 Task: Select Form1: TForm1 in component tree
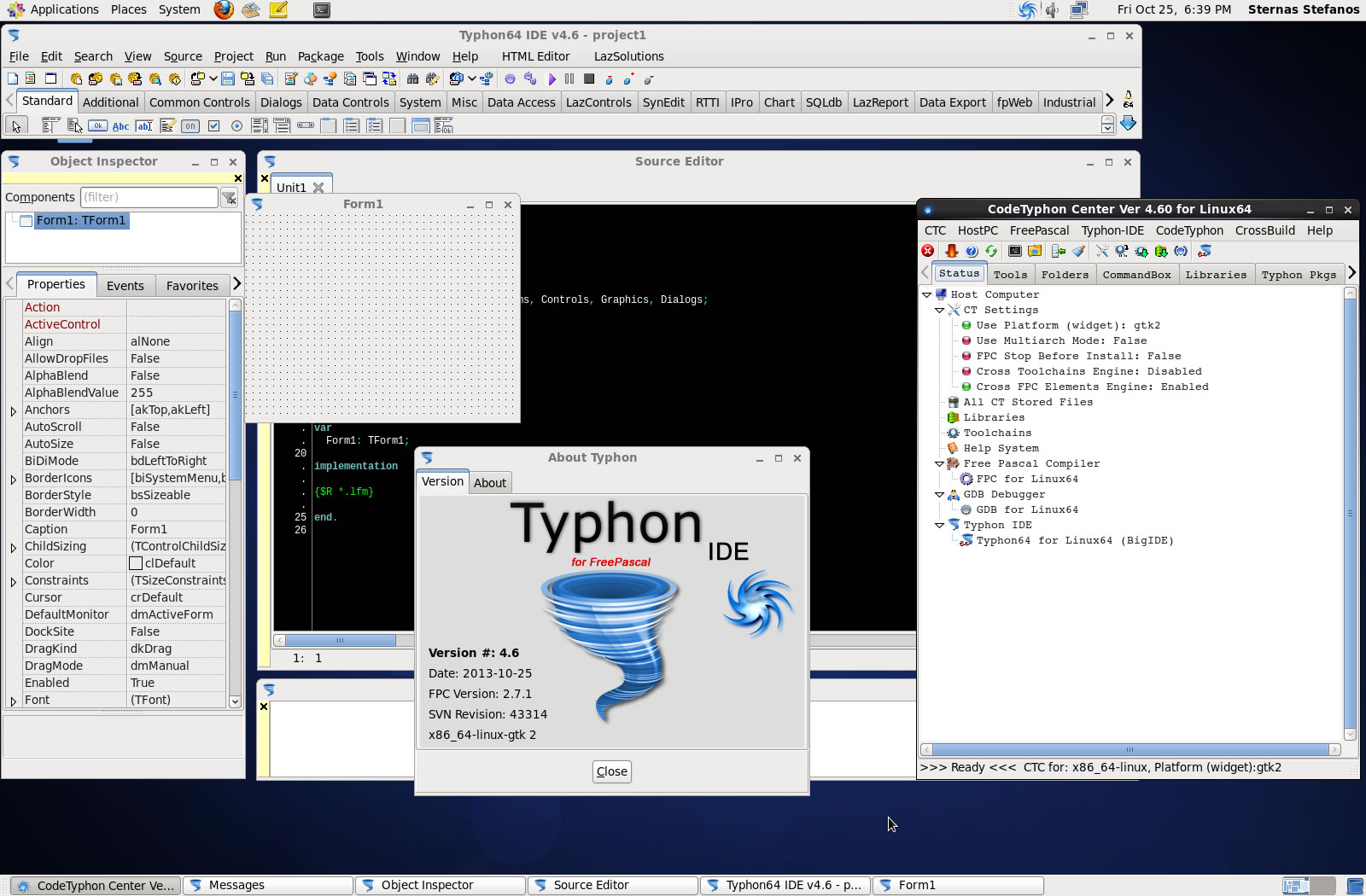(81, 220)
